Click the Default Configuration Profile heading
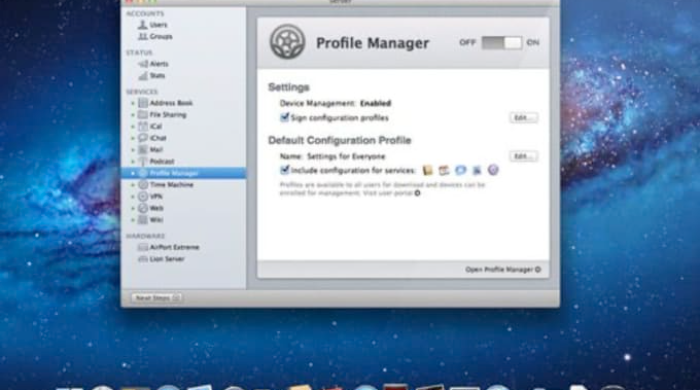700x390 pixels. click(339, 140)
